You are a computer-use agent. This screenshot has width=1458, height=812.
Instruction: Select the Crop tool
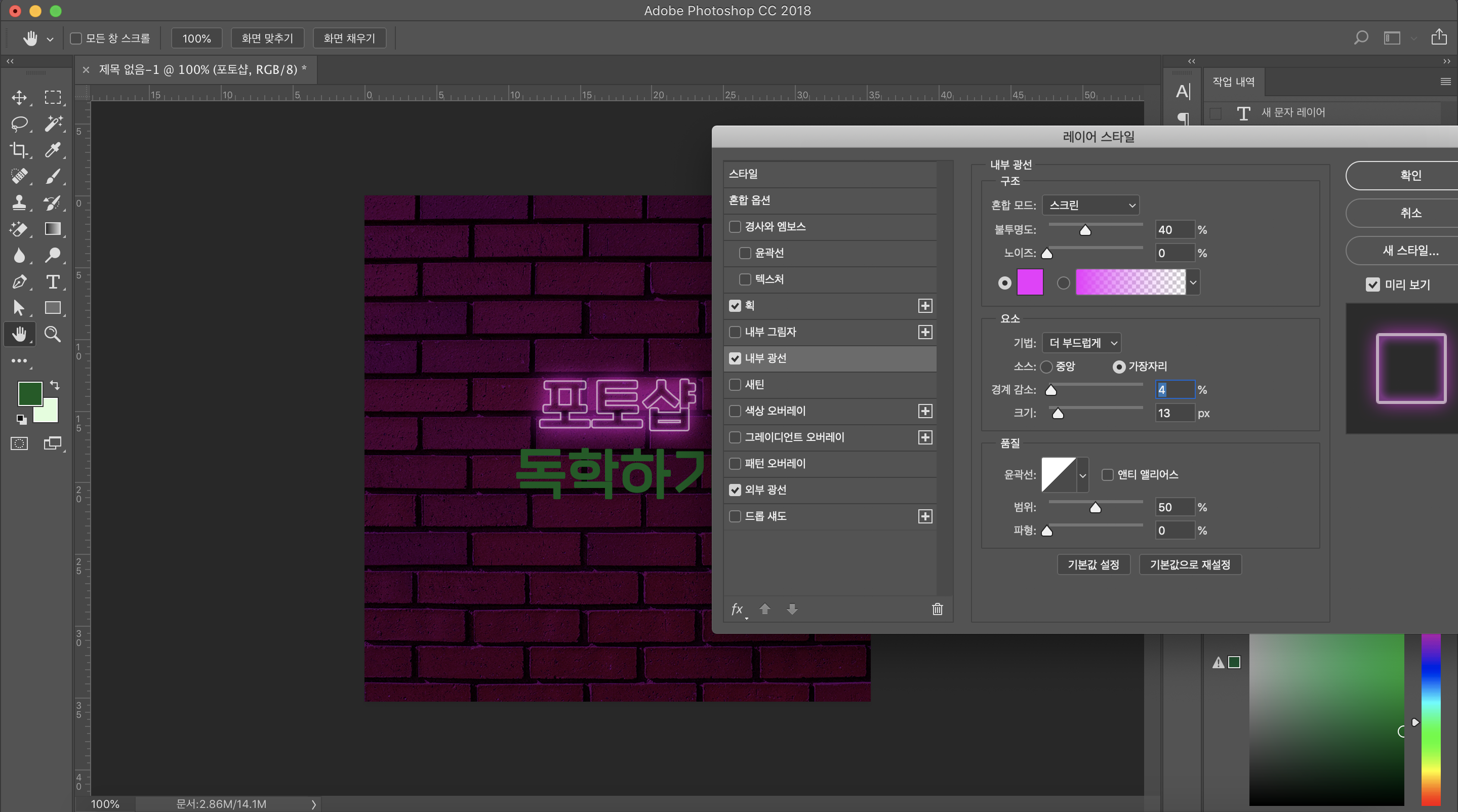pos(19,150)
